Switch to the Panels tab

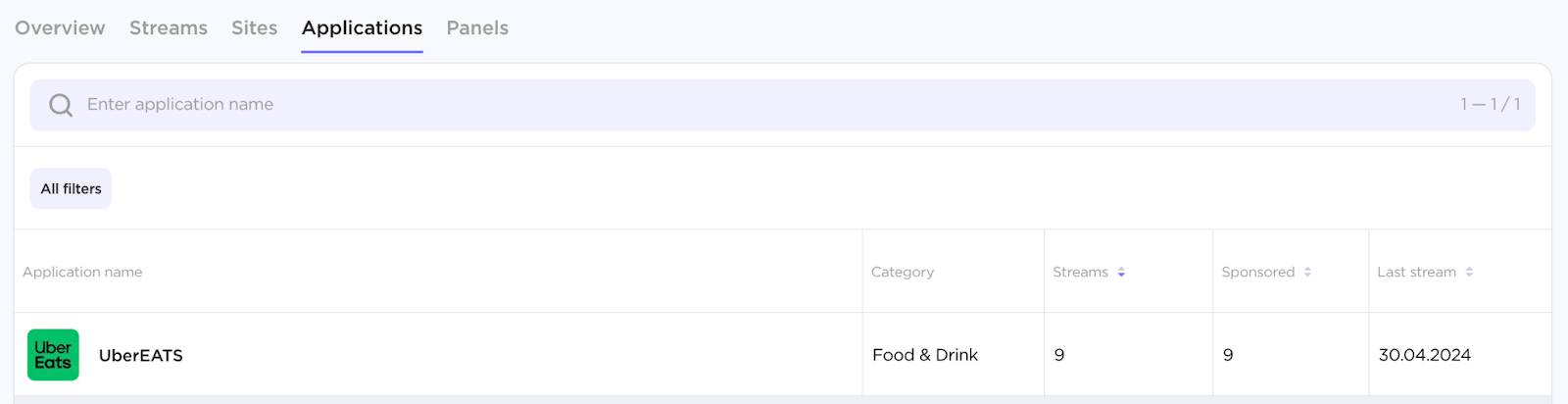click(477, 28)
